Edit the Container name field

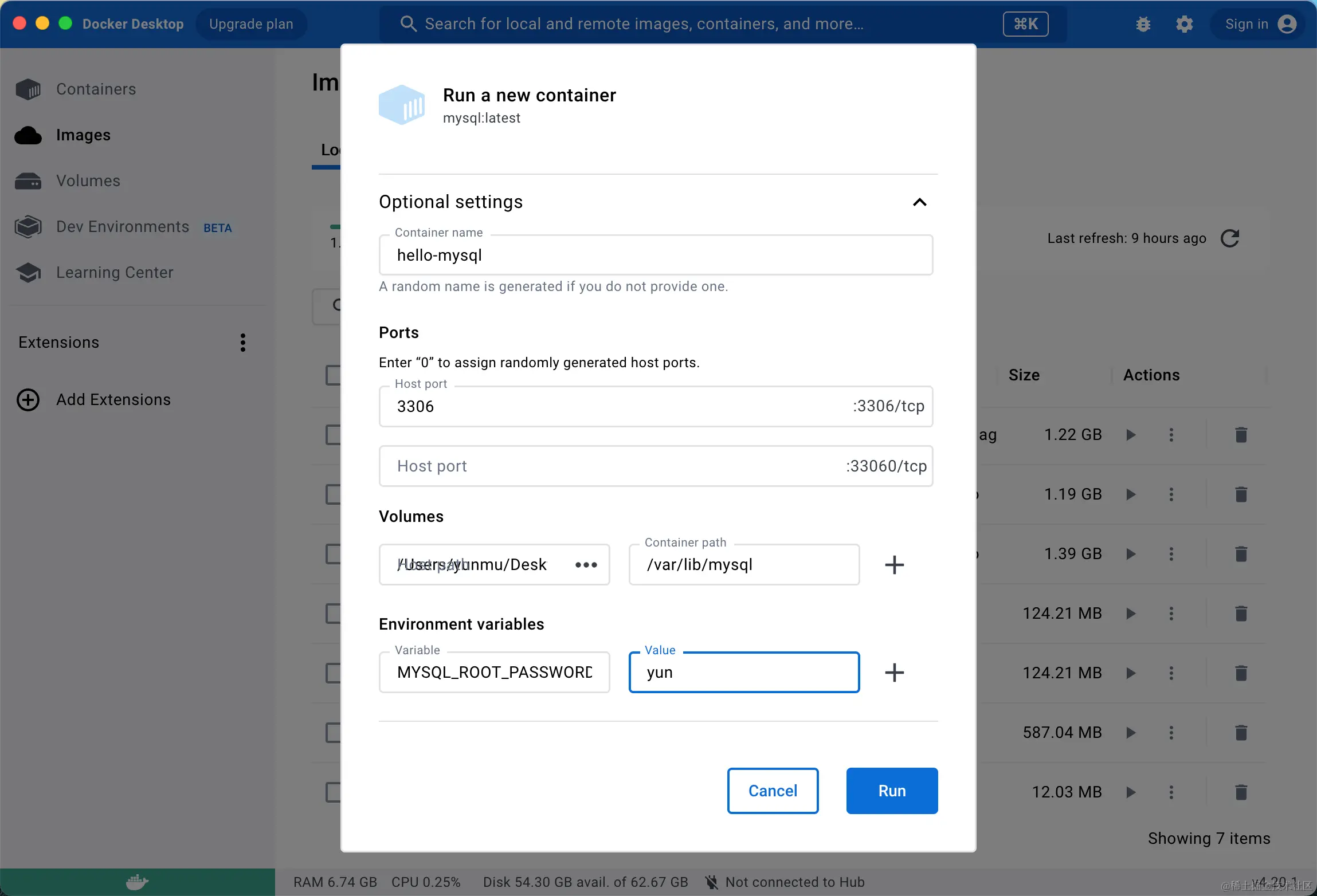point(656,255)
